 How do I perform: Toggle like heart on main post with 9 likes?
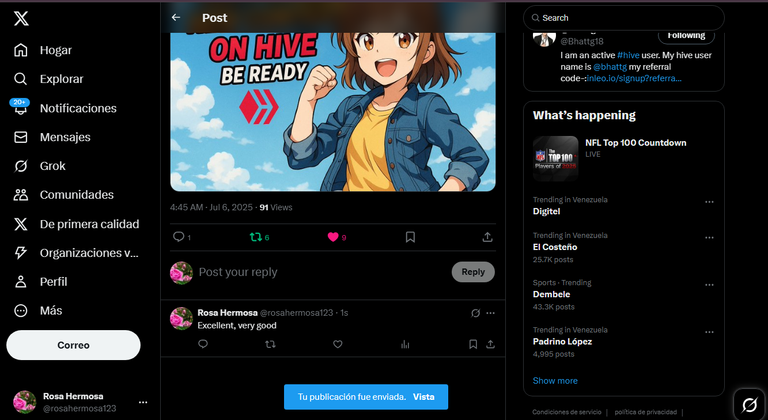click(333, 237)
